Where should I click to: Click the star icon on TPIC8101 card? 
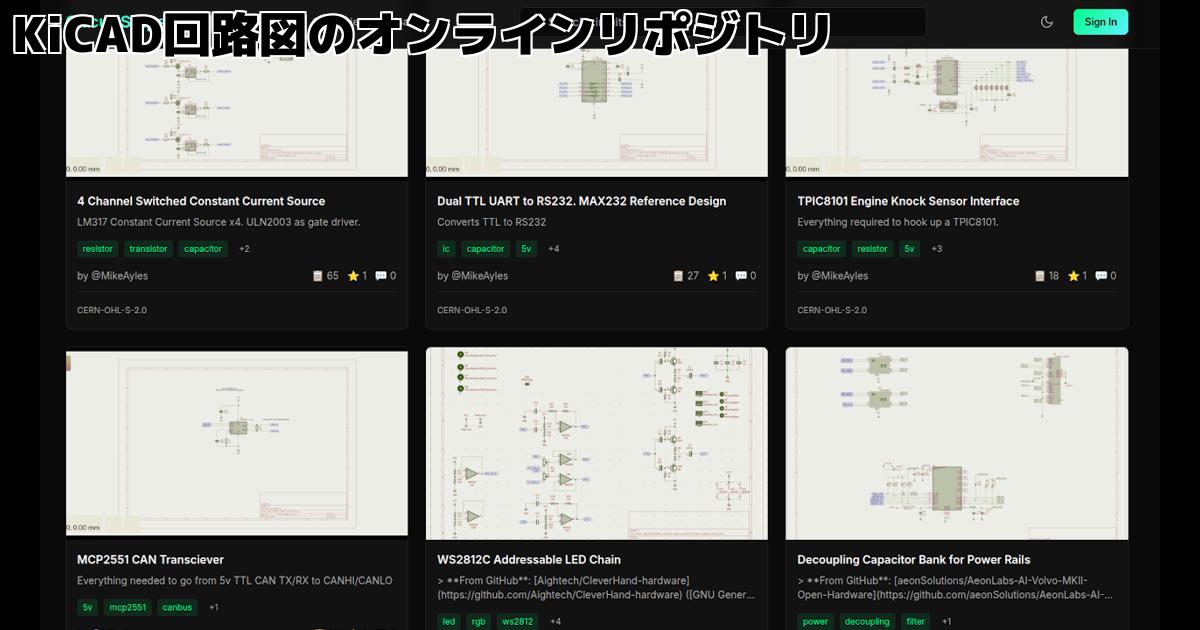point(1073,275)
